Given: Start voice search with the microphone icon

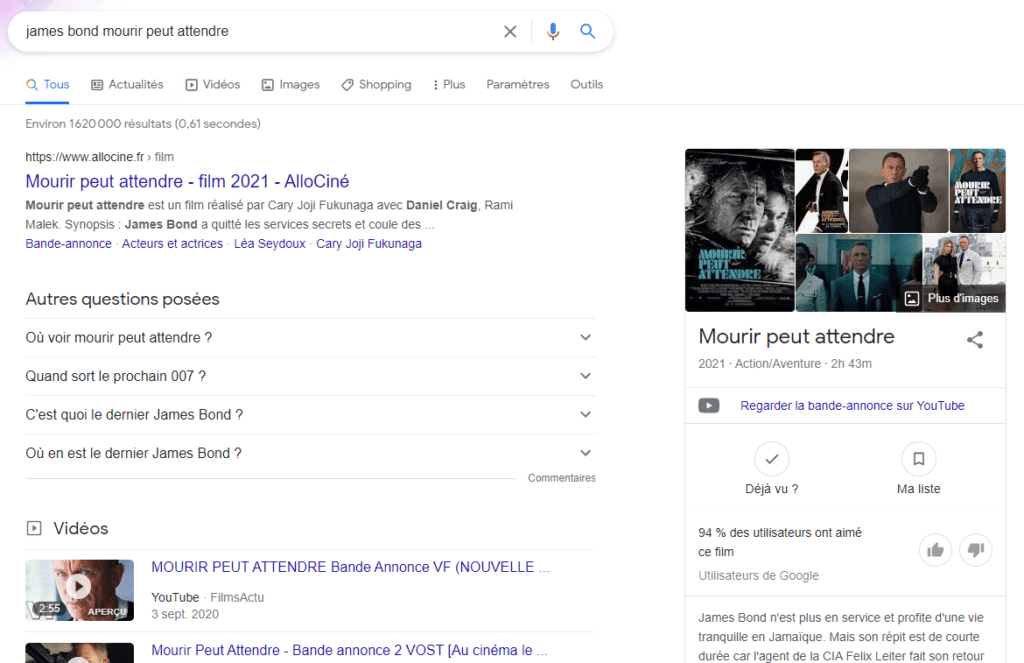Looking at the screenshot, I should [x=553, y=32].
